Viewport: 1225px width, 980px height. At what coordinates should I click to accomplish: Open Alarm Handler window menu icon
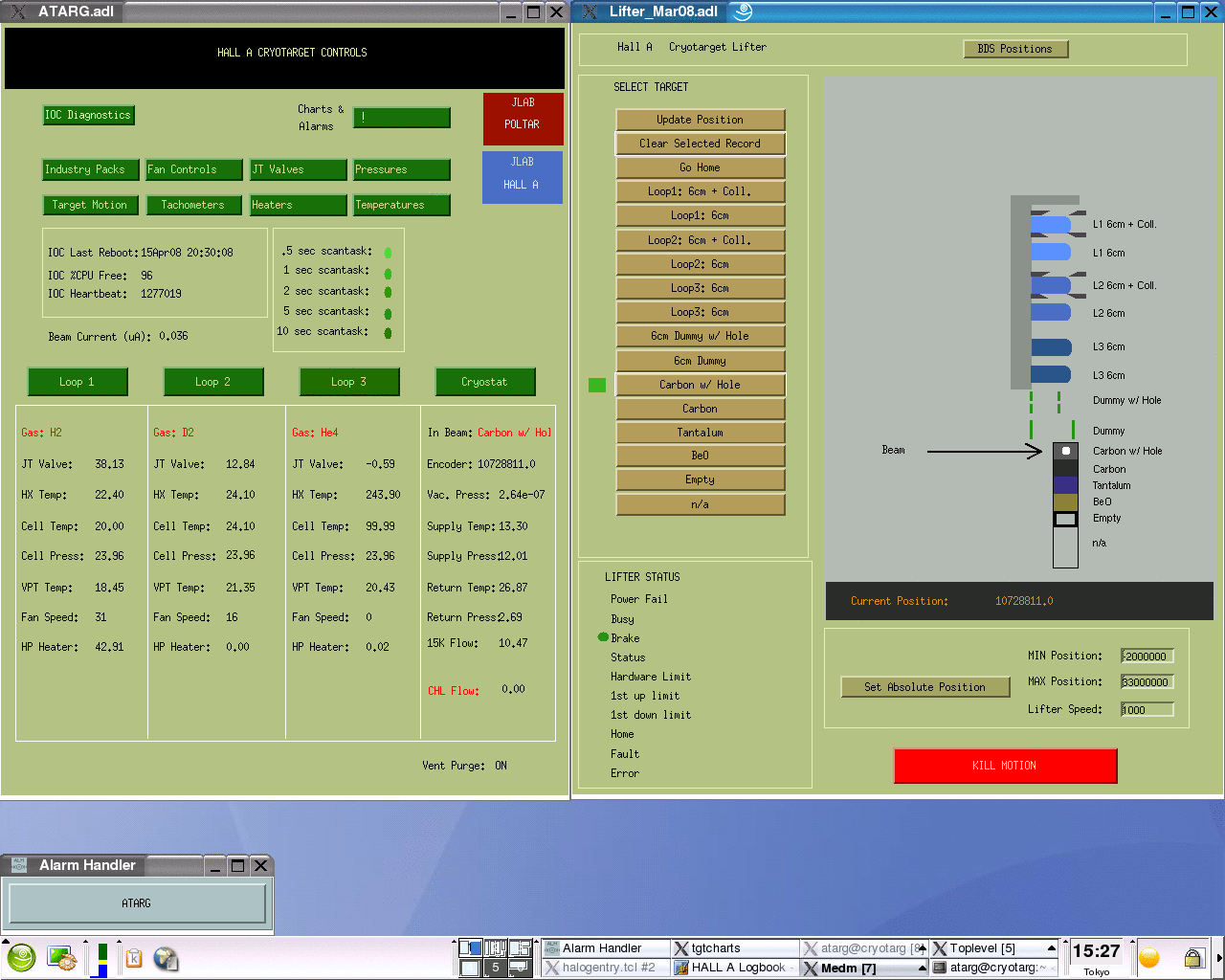18,865
